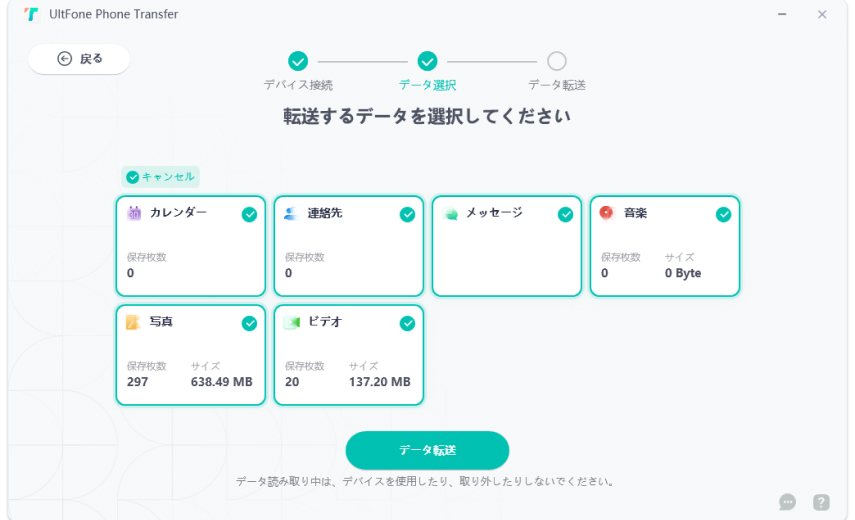This screenshot has width=855, height=520.
Task: Click the messages (メッセージ) bubble icon
Action: 450,213
